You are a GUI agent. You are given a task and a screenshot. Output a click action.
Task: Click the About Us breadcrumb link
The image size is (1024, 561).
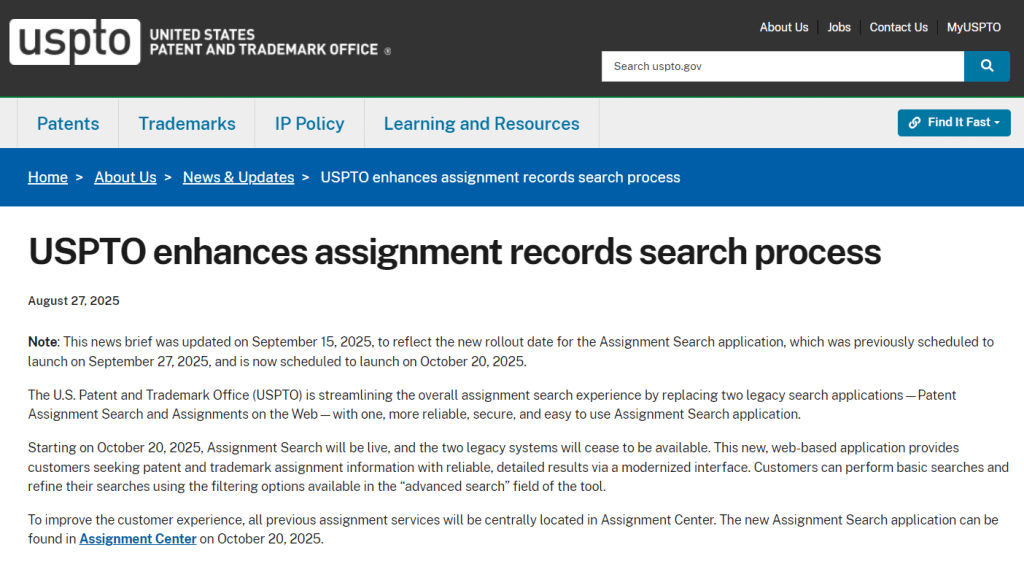(125, 177)
